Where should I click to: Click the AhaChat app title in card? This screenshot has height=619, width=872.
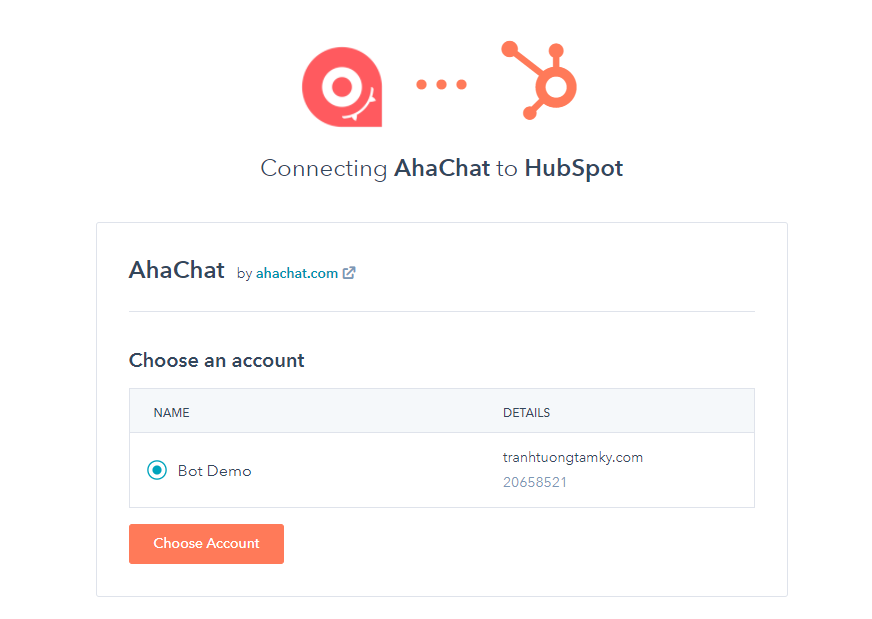tap(177, 270)
